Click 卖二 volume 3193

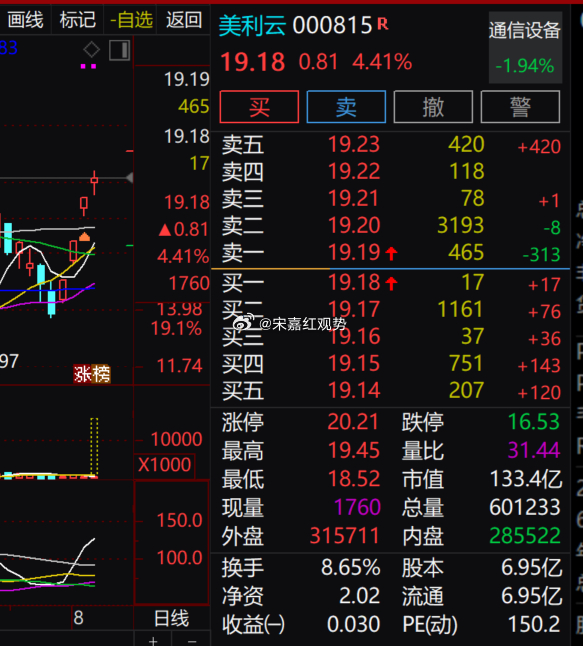460,225
